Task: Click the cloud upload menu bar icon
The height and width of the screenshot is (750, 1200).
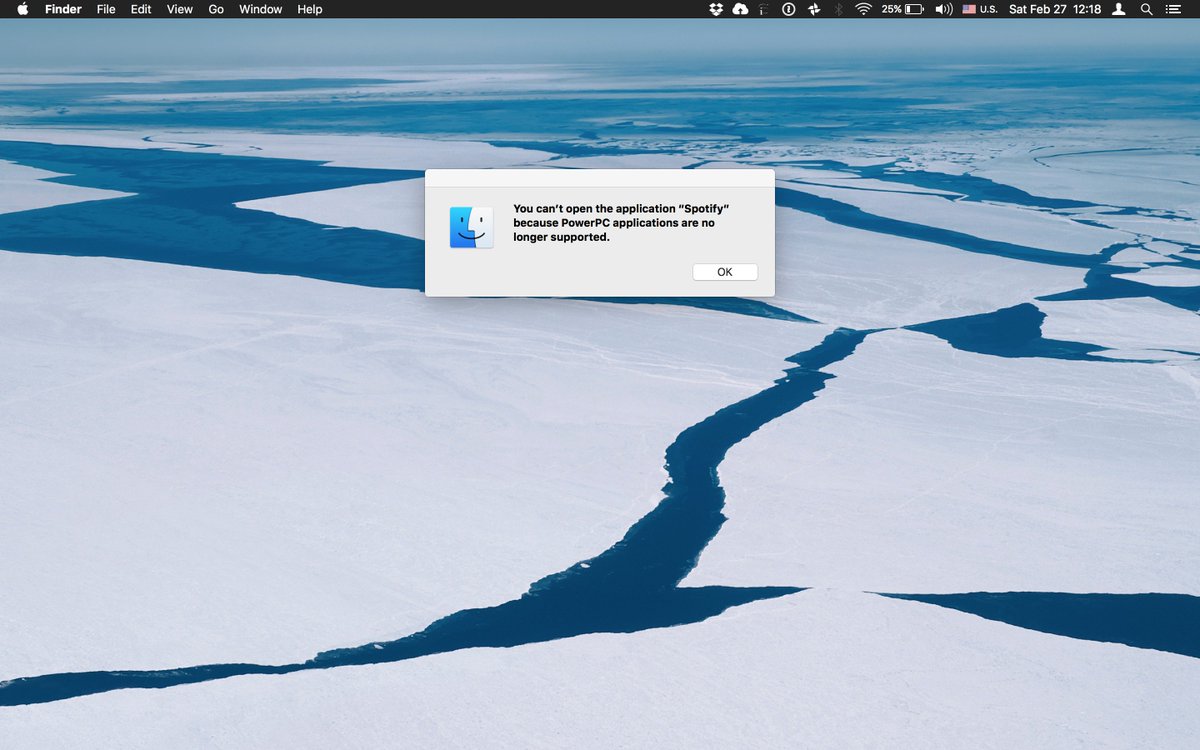Action: click(x=740, y=9)
